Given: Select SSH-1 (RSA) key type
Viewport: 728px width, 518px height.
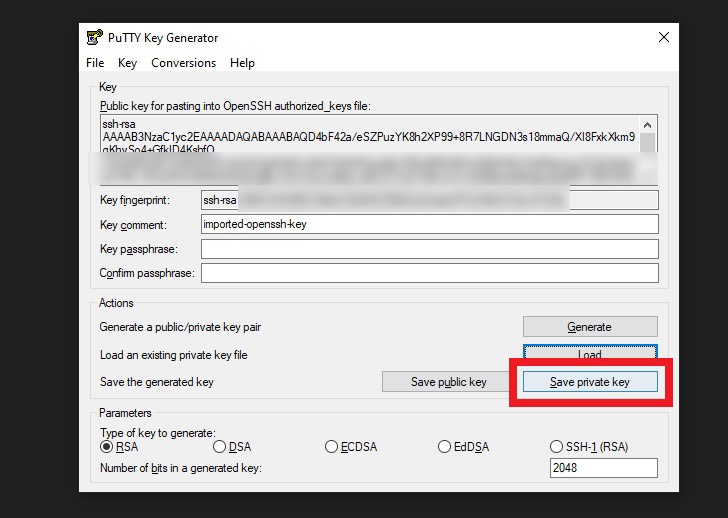Looking at the screenshot, I should point(557,447).
